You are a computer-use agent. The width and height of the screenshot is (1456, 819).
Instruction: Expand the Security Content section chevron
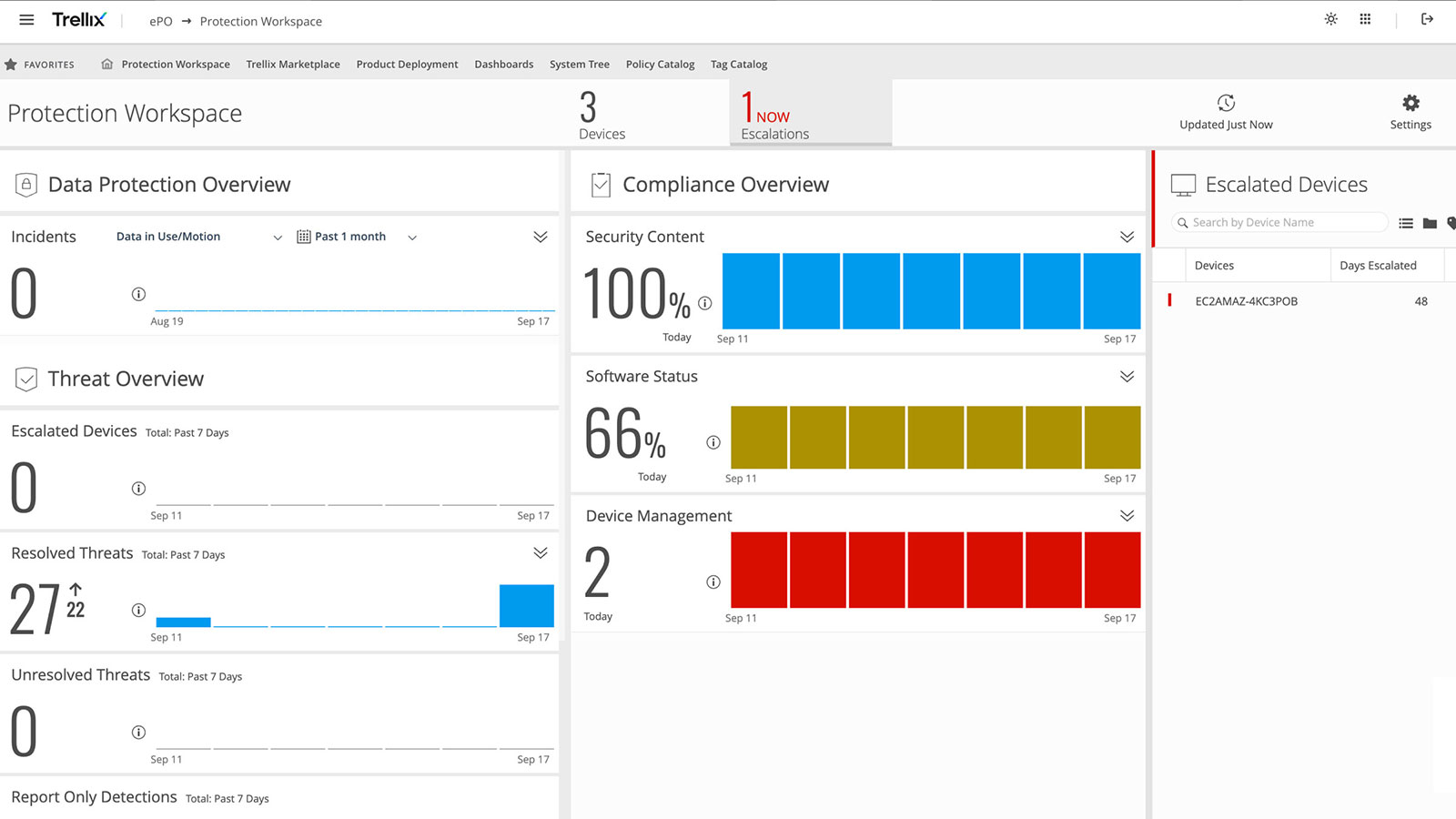click(x=1127, y=237)
